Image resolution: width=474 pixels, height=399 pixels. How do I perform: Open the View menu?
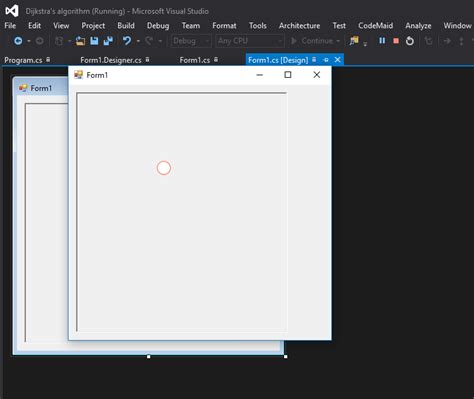point(61,26)
